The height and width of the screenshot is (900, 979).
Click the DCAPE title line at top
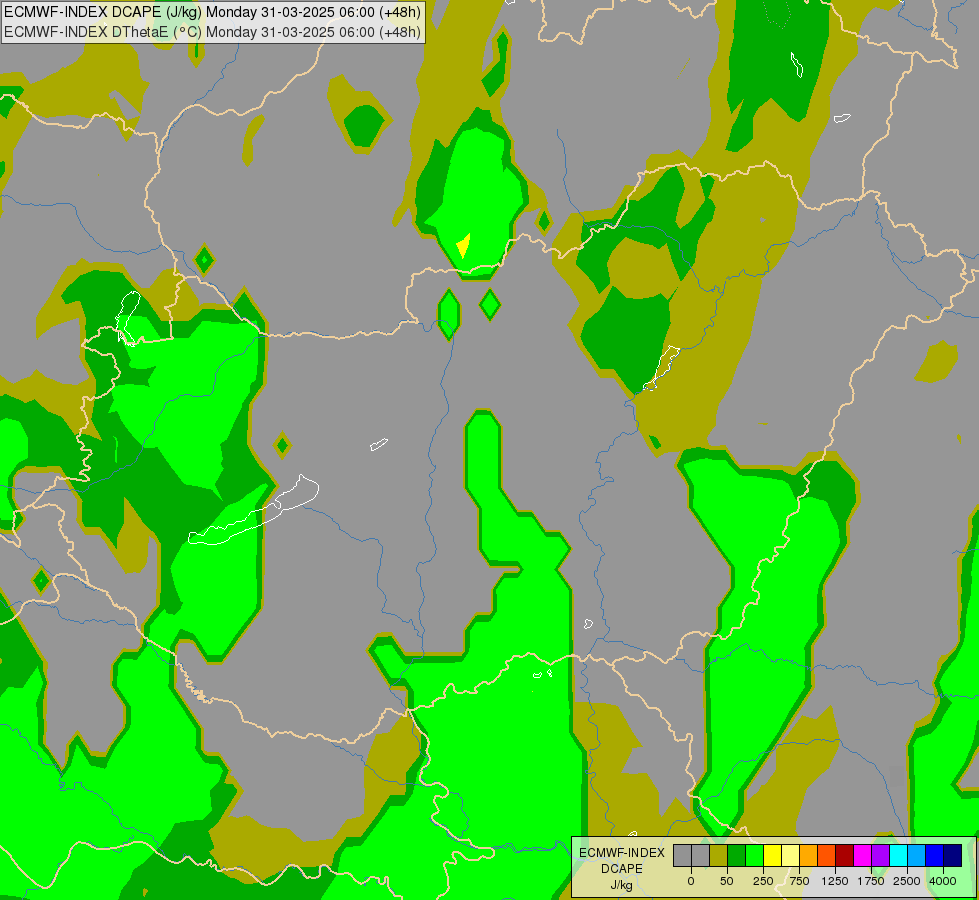(x=212, y=12)
